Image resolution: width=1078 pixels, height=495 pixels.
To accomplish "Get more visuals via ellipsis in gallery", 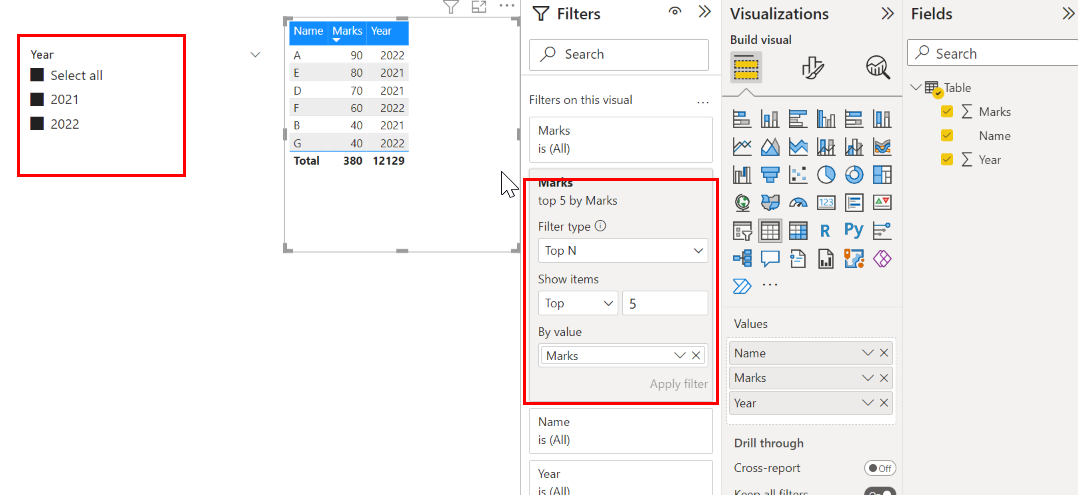I will coord(770,285).
